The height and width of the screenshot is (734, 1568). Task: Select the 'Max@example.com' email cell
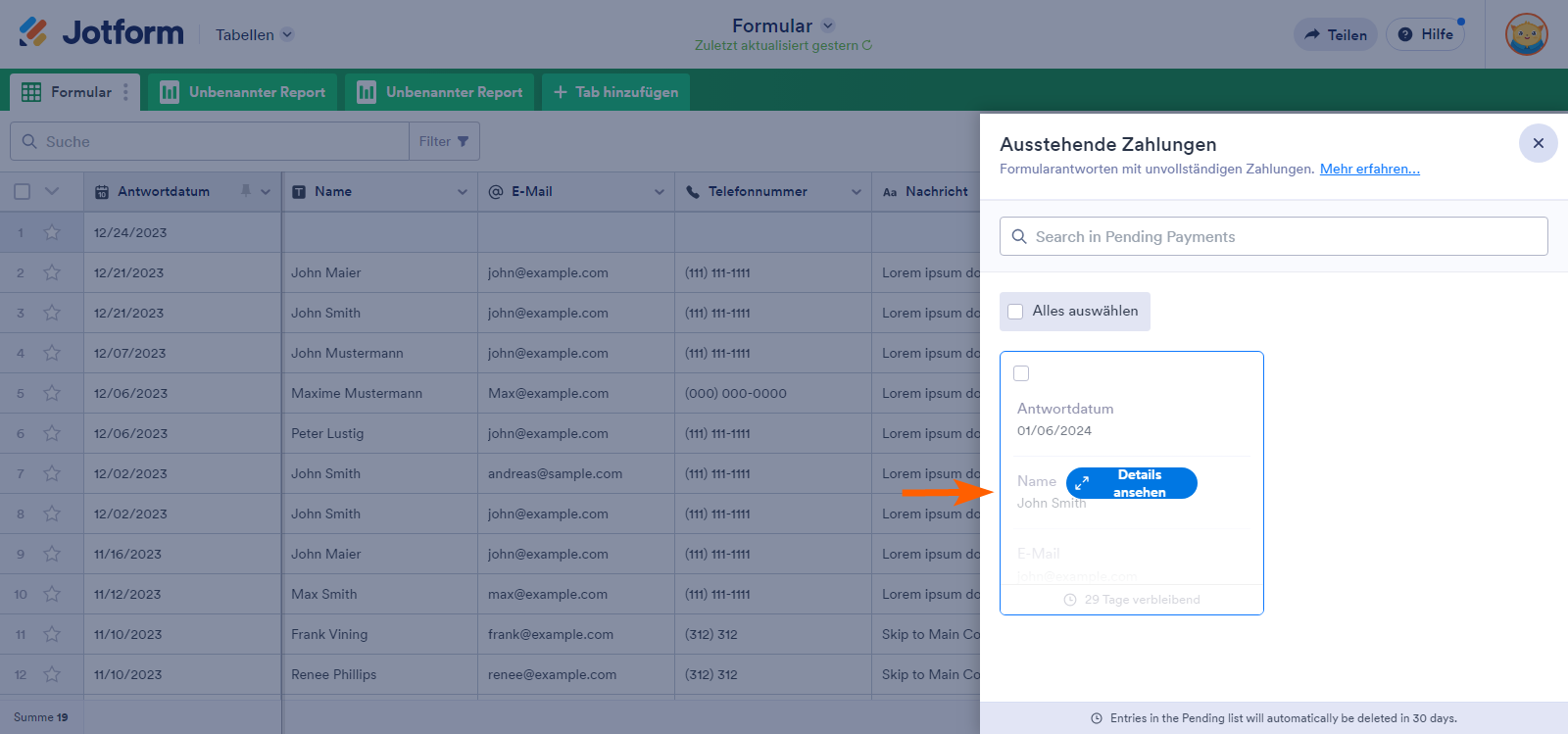point(576,393)
